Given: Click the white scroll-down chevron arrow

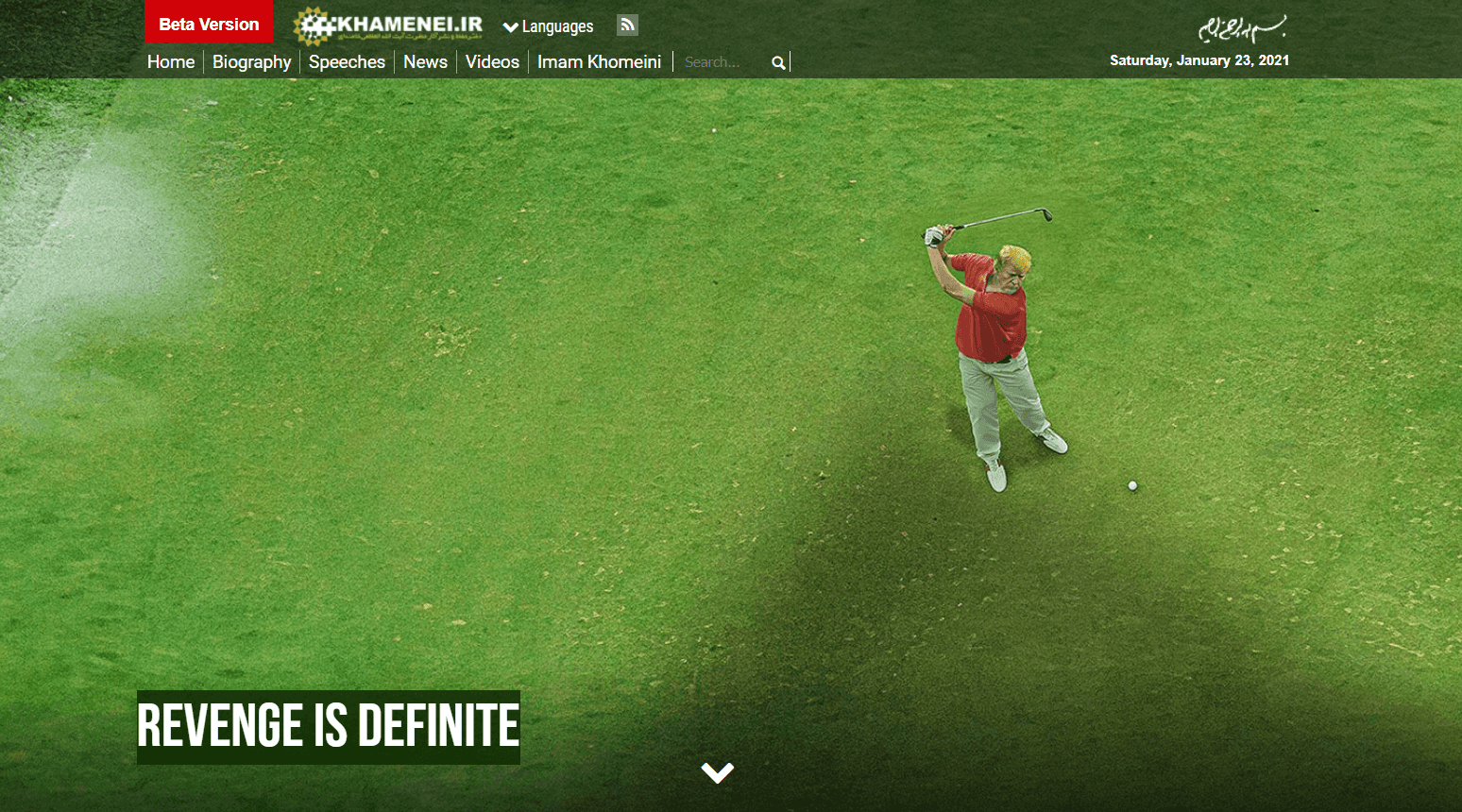Looking at the screenshot, I should [x=718, y=772].
